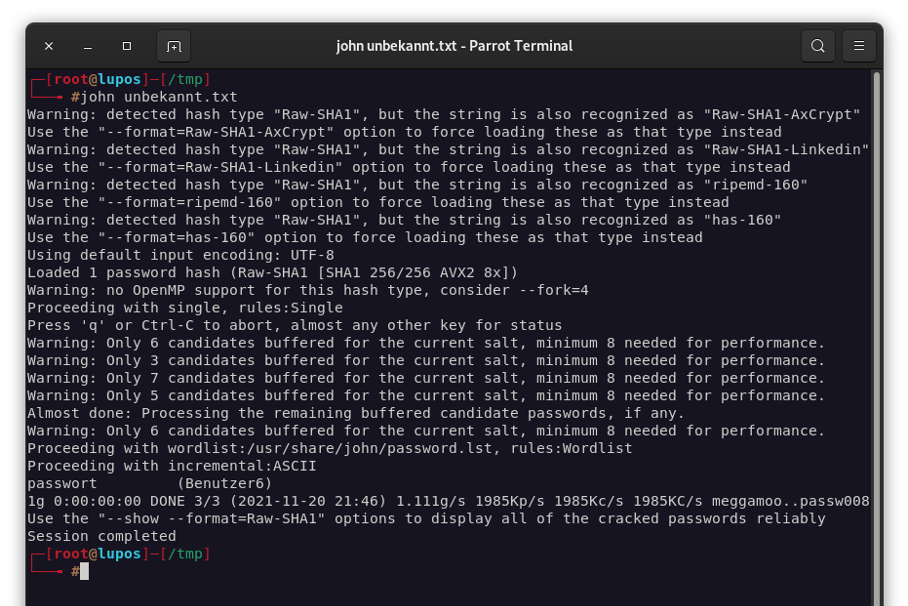The image size is (908, 606).
Task: Click the cracked password 'passwort'
Action: pyautogui.click(x=62, y=483)
